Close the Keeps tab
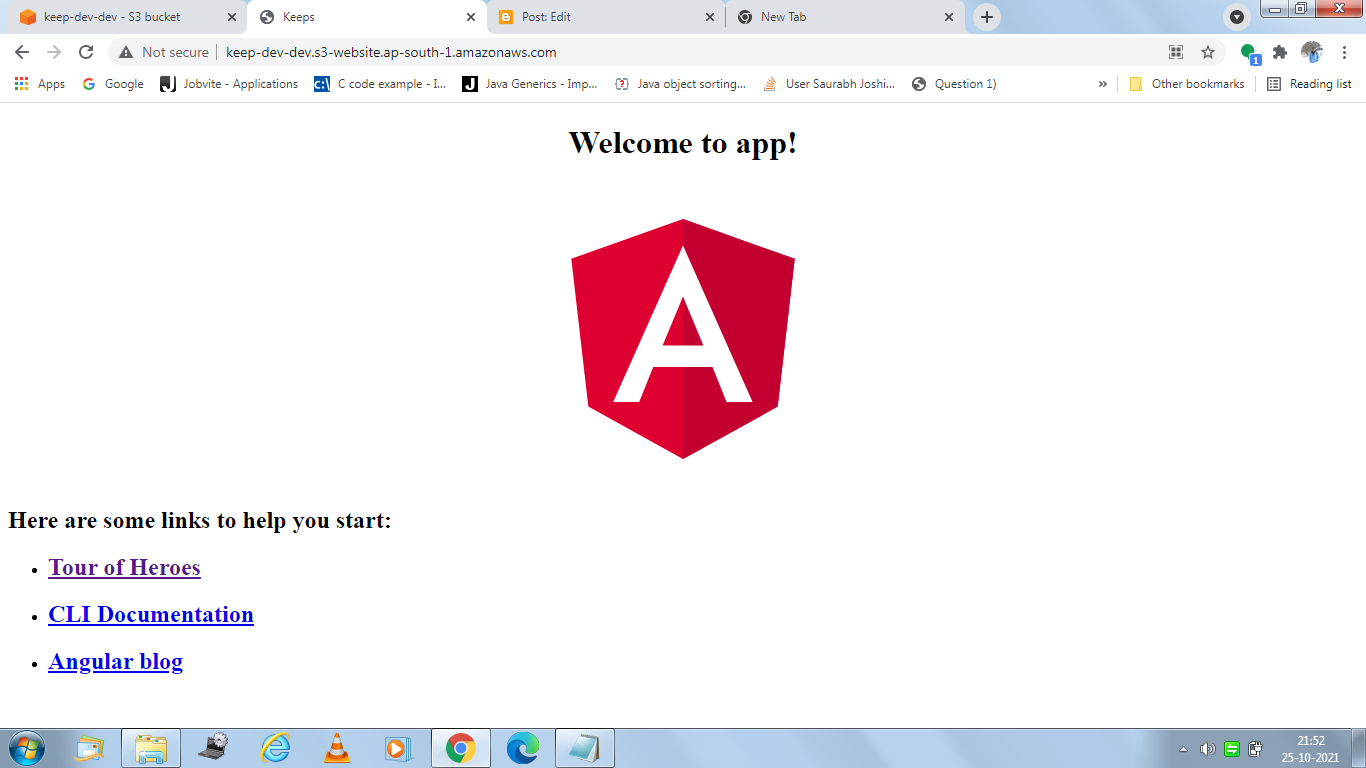 tap(471, 17)
